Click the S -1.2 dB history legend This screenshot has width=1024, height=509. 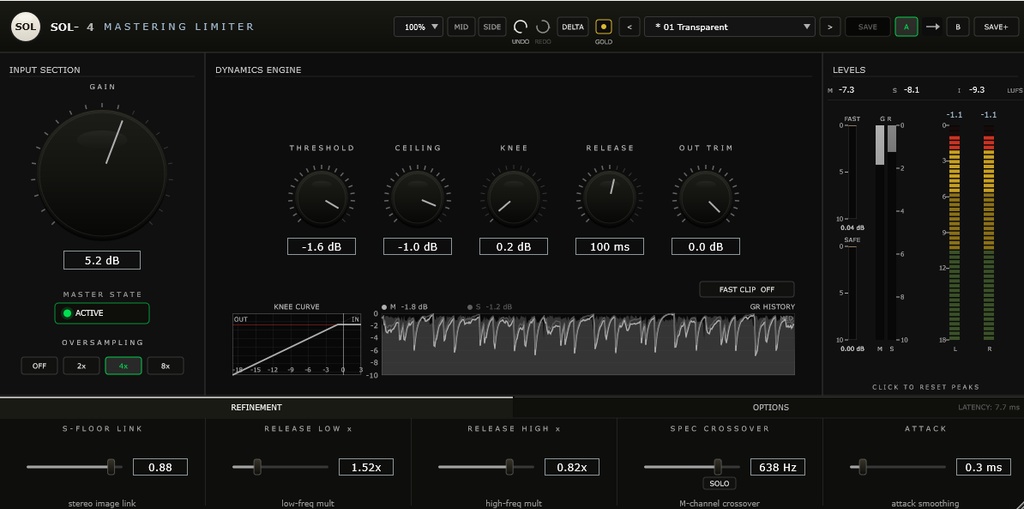(x=490, y=306)
